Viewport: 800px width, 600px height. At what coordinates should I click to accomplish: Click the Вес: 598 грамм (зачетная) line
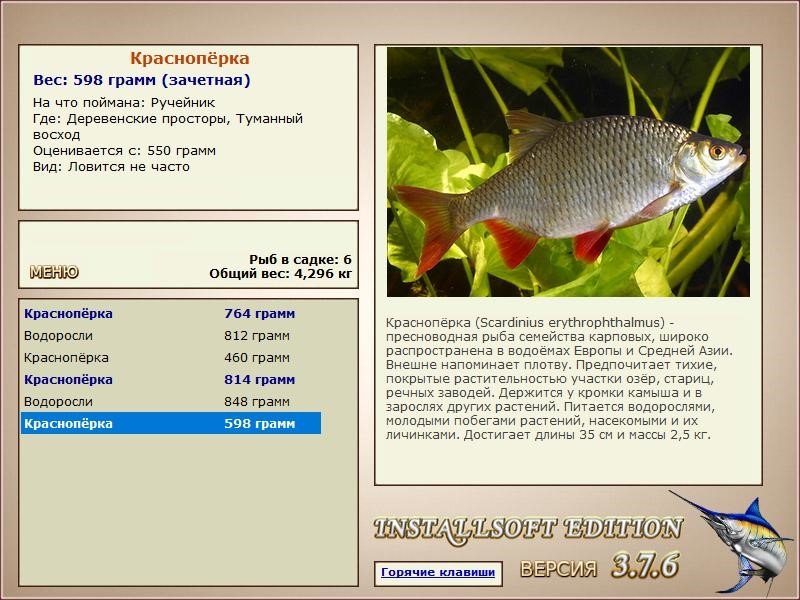point(142,81)
